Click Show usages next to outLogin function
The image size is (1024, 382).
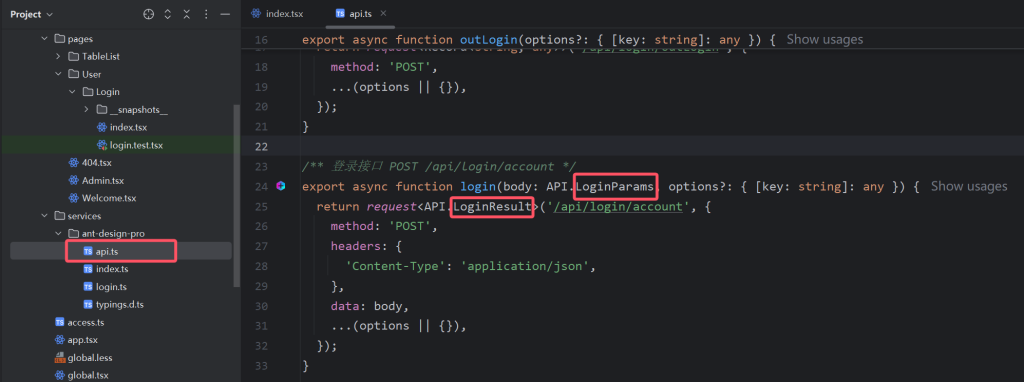coord(824,39)
